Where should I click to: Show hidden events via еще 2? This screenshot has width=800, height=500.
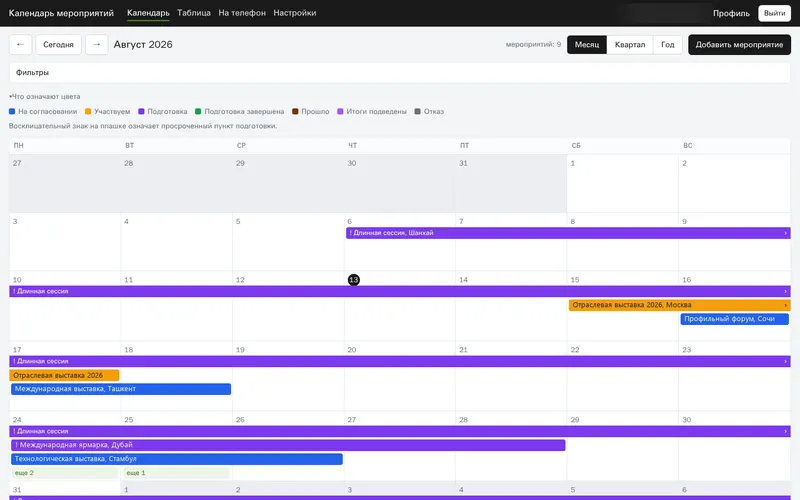click(64, 473)
